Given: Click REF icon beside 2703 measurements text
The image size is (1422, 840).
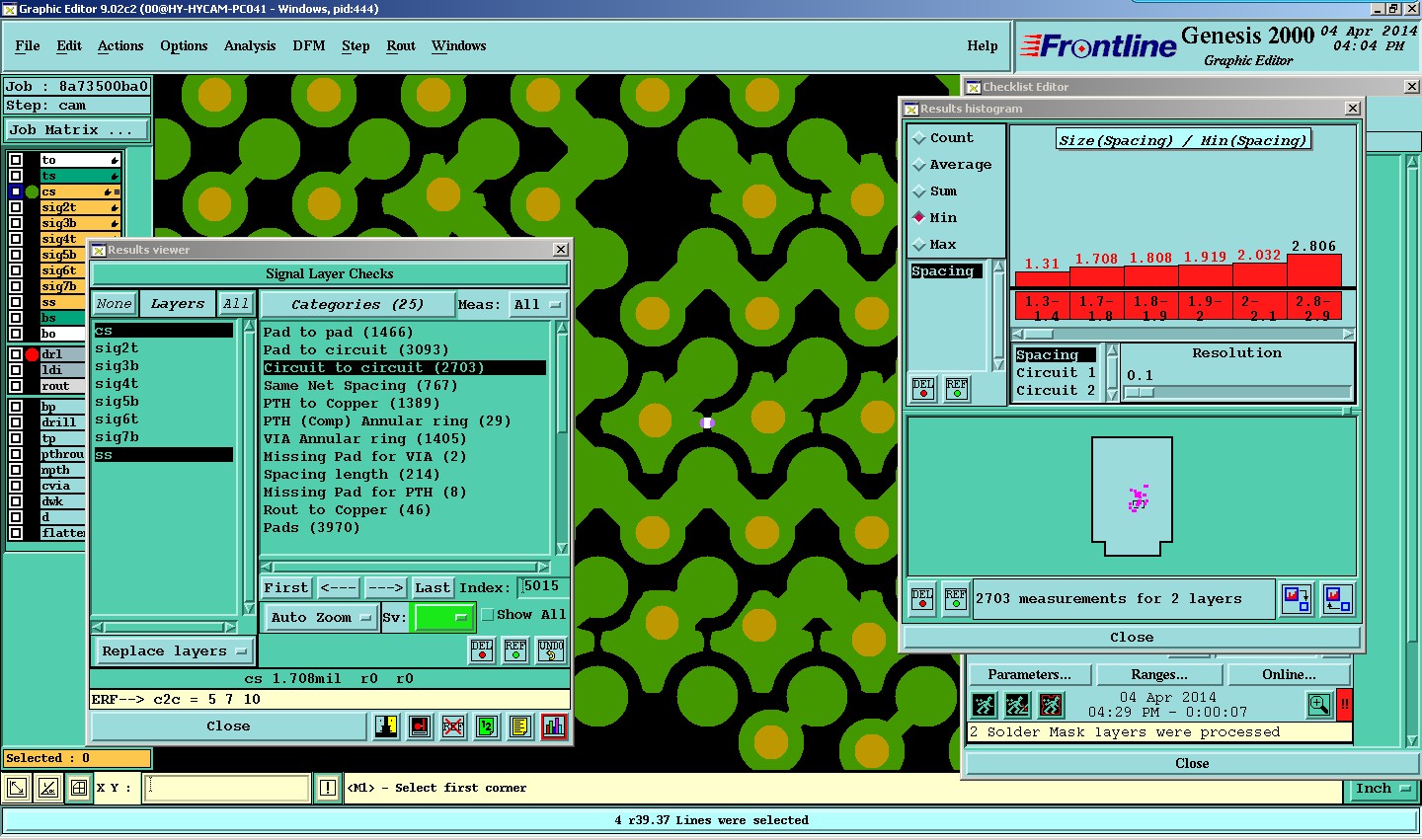Looking at the screenshot, I should (956, 599).
